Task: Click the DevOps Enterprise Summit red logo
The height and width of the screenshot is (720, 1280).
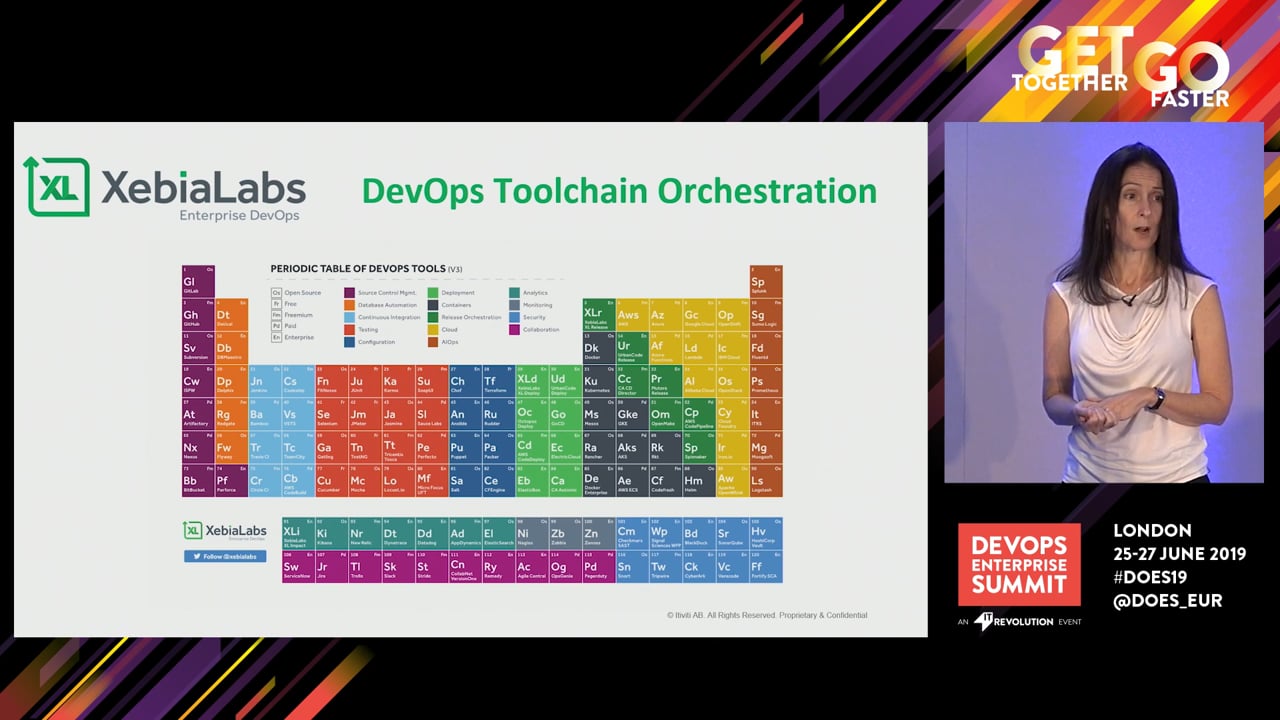Action: pyautogui.click(x=1019, y=564)
